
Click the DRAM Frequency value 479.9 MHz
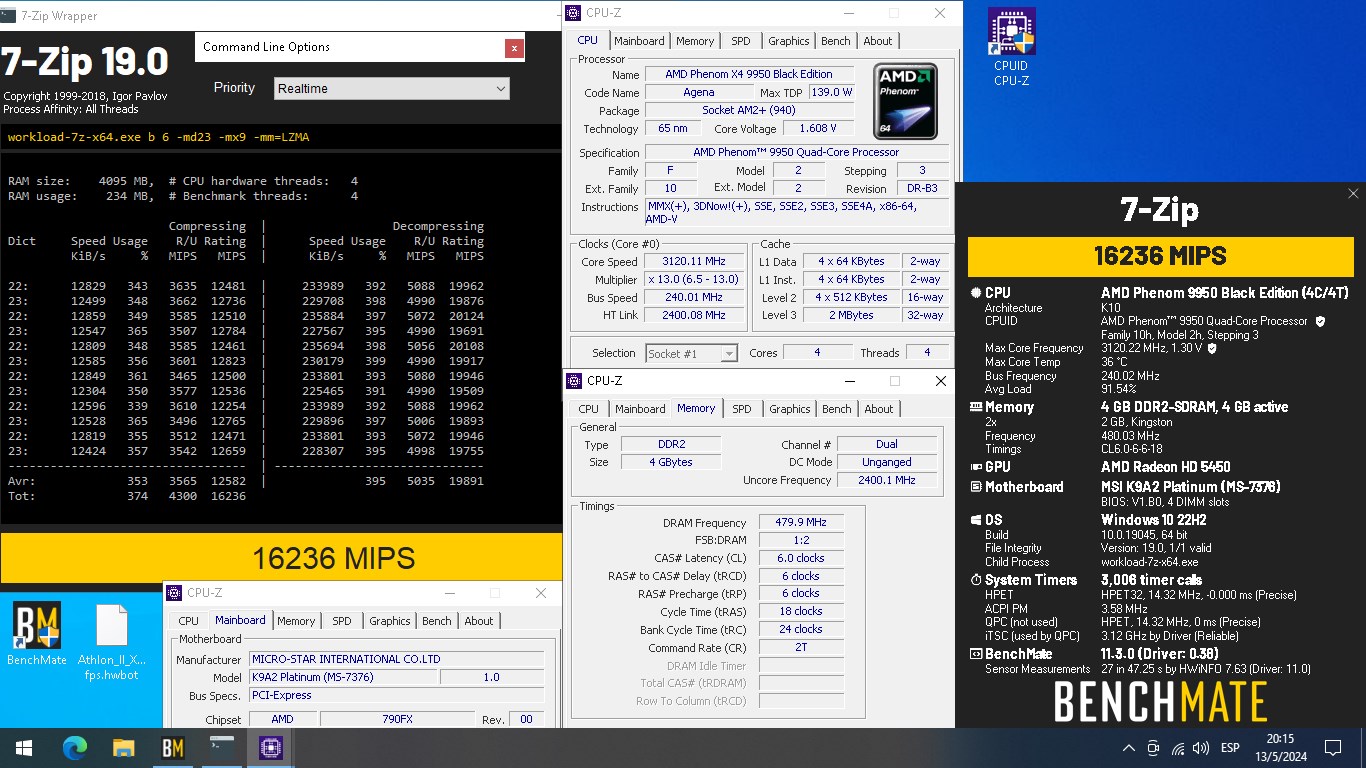click(801, 523)
